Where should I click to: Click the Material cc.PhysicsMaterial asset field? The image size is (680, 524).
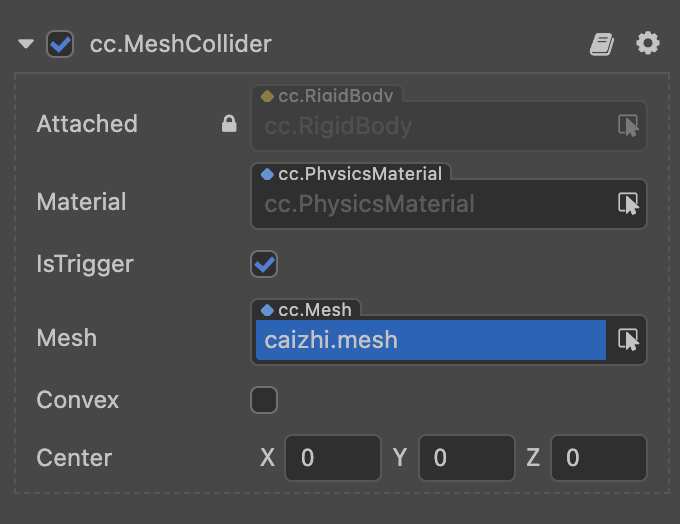[x=430, y=204]
